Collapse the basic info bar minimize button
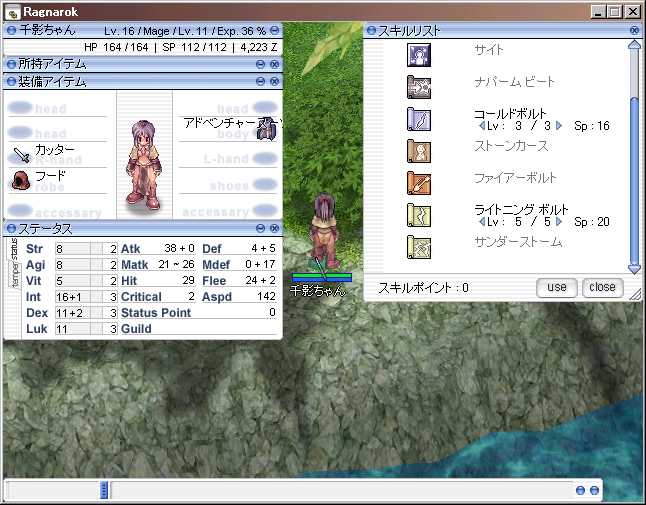 274,30
